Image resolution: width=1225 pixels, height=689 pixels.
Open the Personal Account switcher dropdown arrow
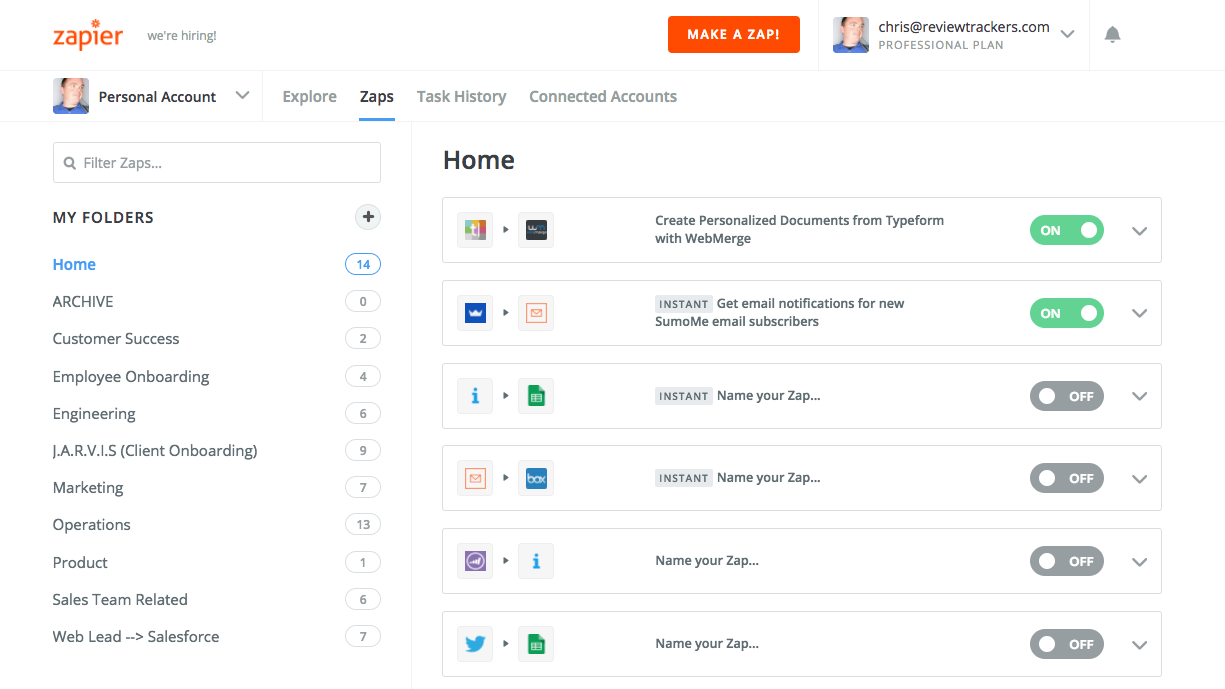pos(242,96)
